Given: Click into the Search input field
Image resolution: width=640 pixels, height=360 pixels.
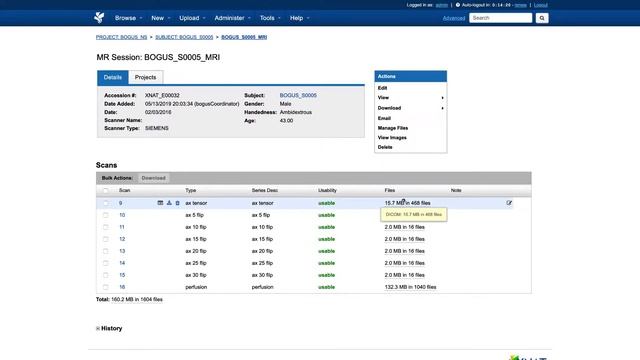Looking at the screenshot, I should click(500, 18).
